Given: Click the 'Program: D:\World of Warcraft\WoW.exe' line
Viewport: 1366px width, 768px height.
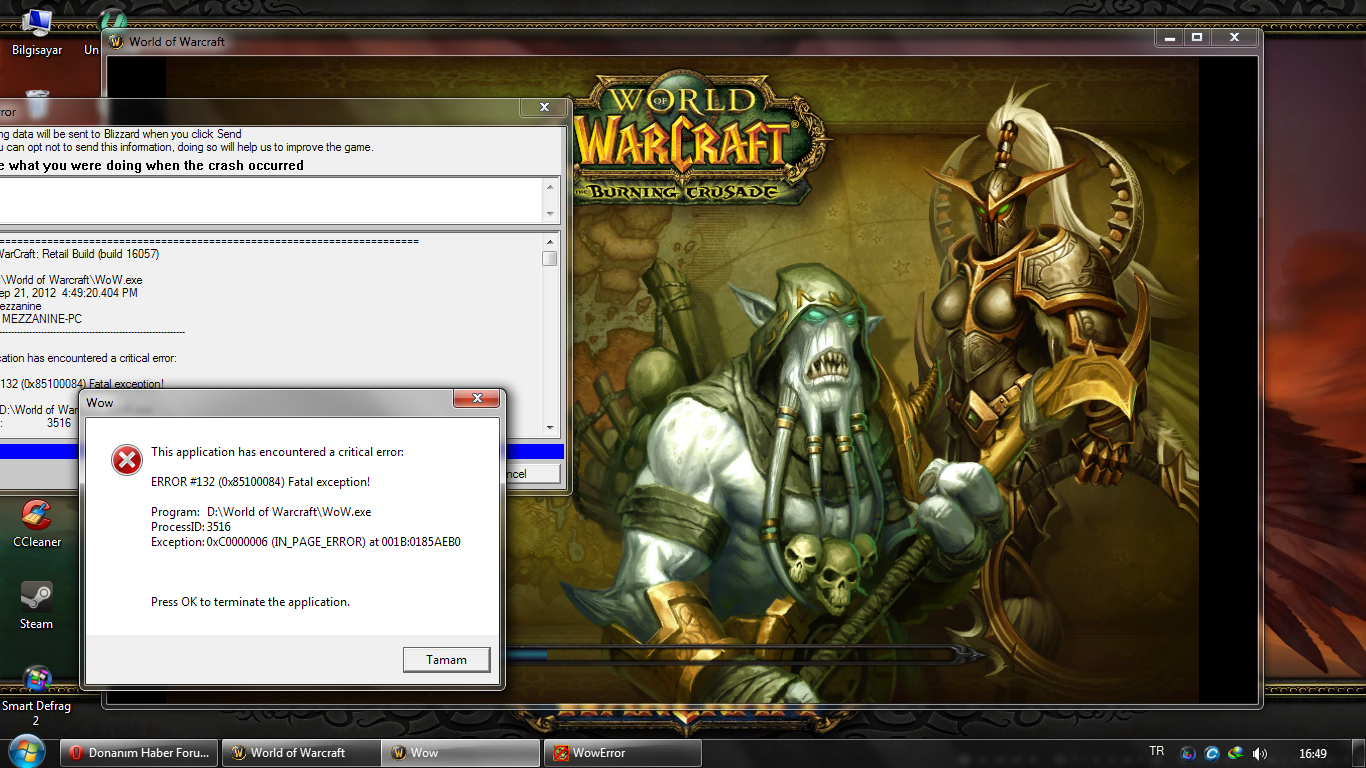Looking at the screenshot, I should tap(261, 512).
